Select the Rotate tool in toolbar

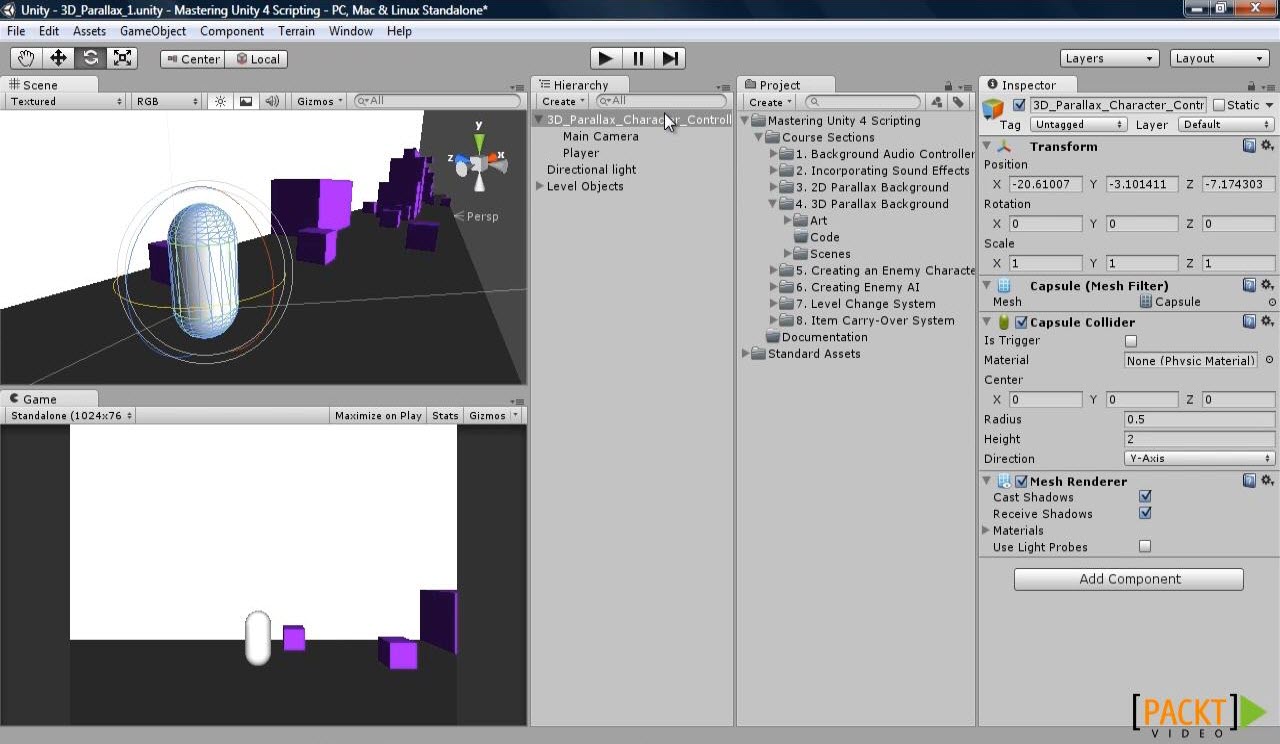[90, 58]
